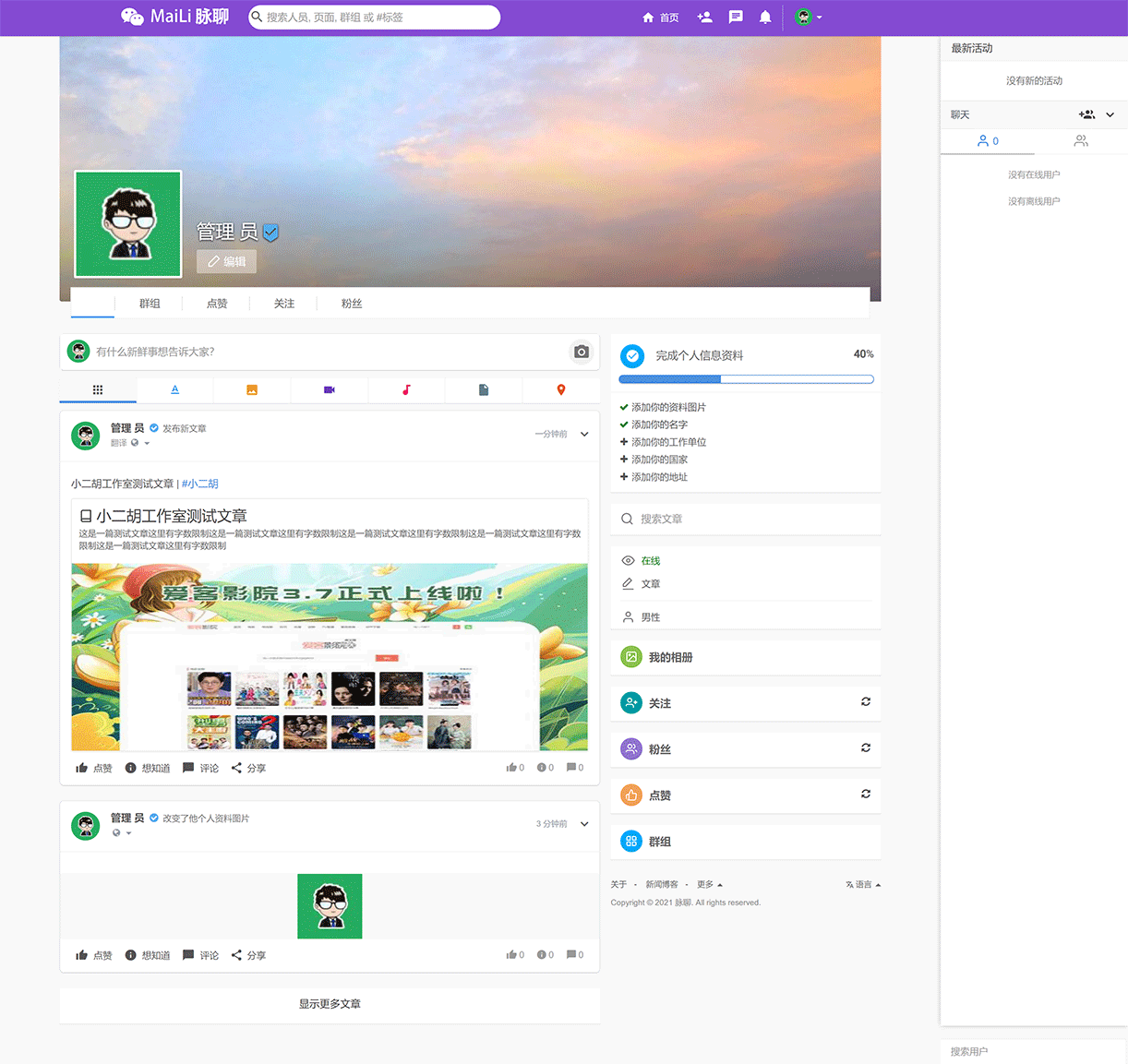Select the photo post type icon
Image resolution: width=1128 pixels, height=1064 pixels.
(252, 389)
